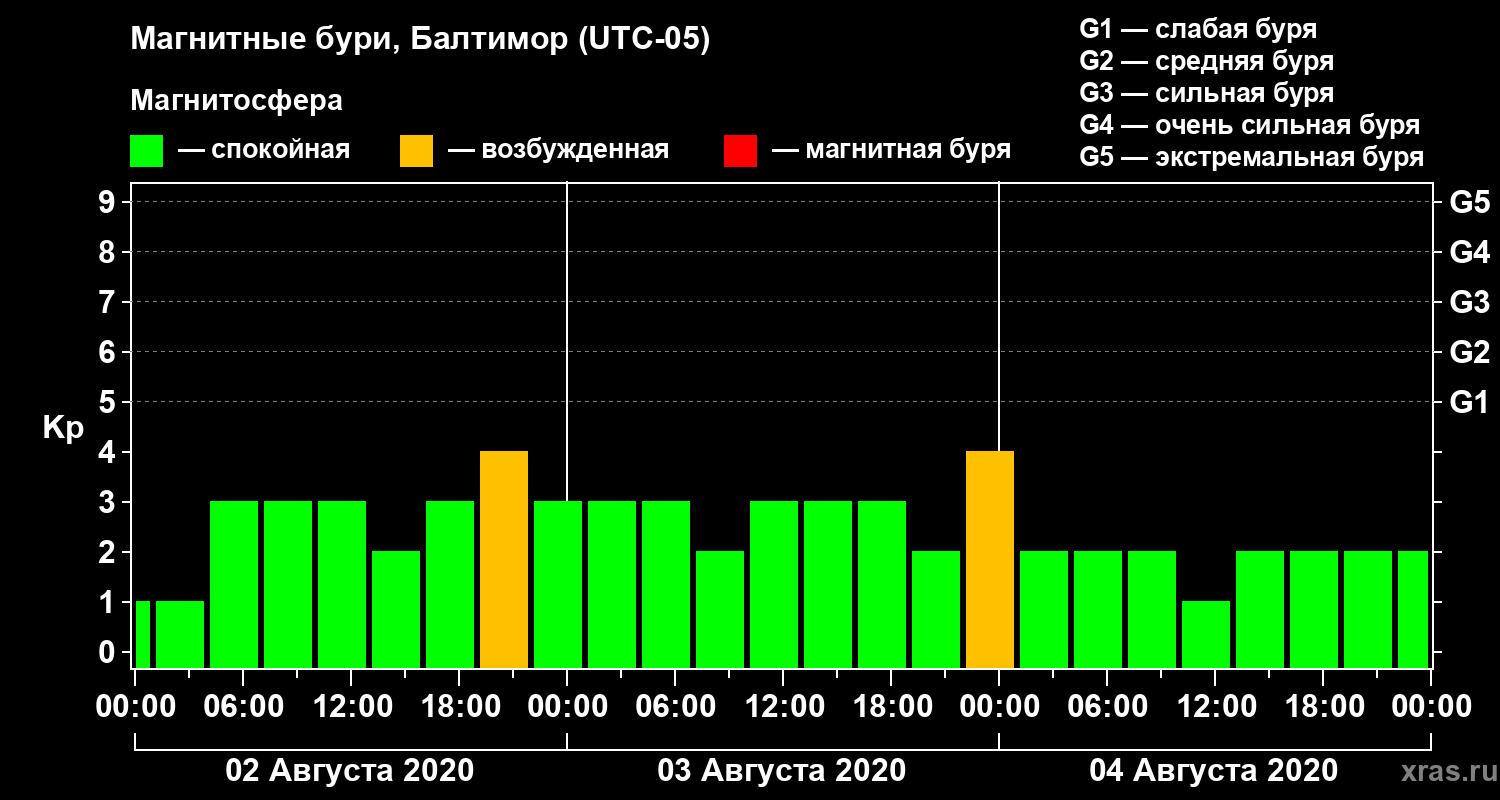Screen dimensions: 1500x800
Task: Click the '03 Августа 2020' date label
Action: (782, 771)
